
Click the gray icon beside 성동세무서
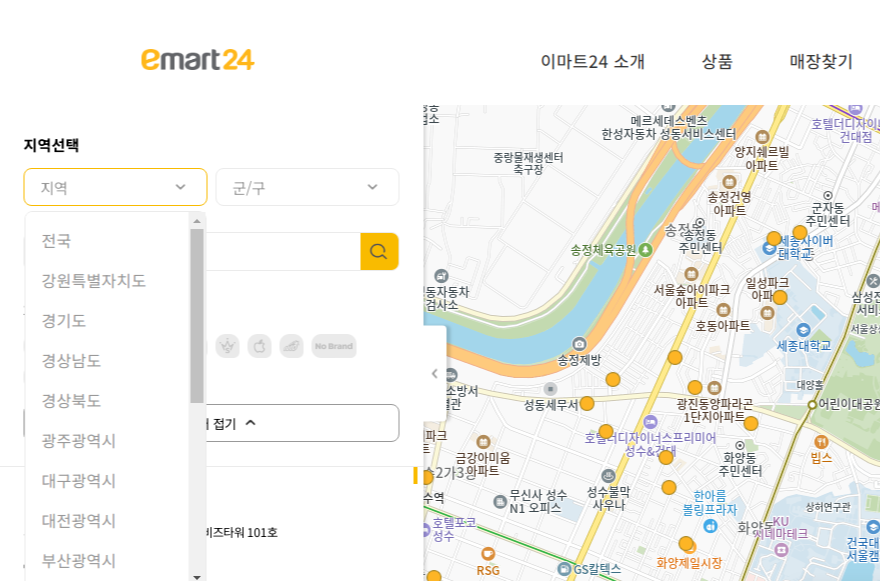551,389
